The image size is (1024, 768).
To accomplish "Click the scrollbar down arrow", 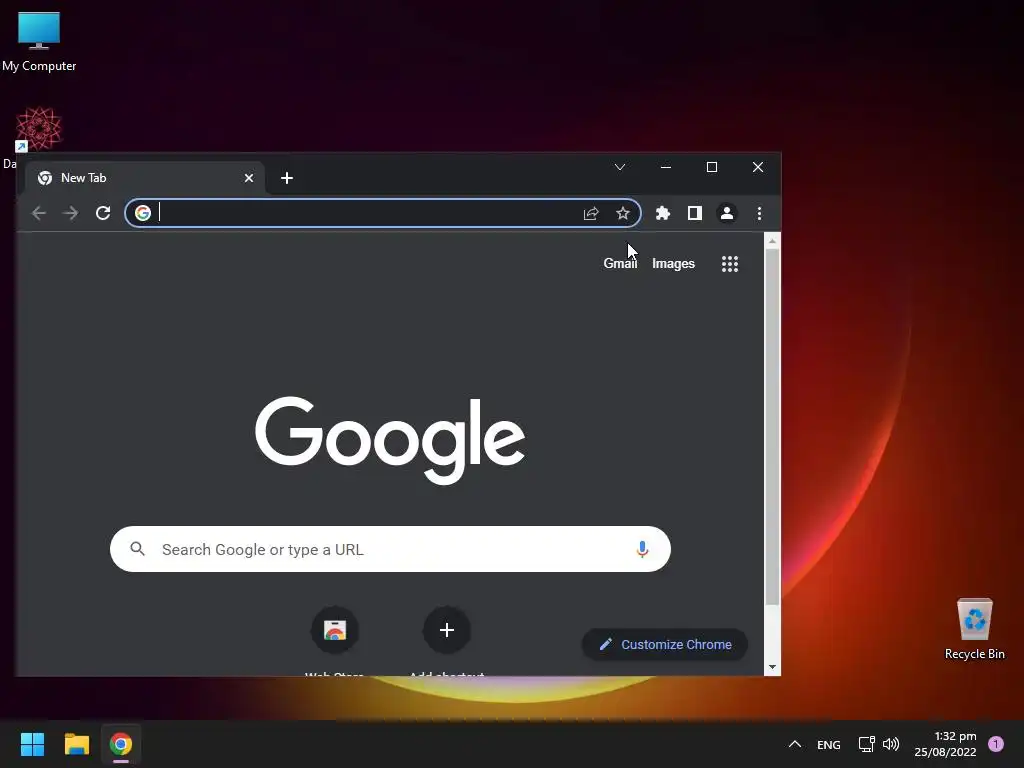I will 773,667.
